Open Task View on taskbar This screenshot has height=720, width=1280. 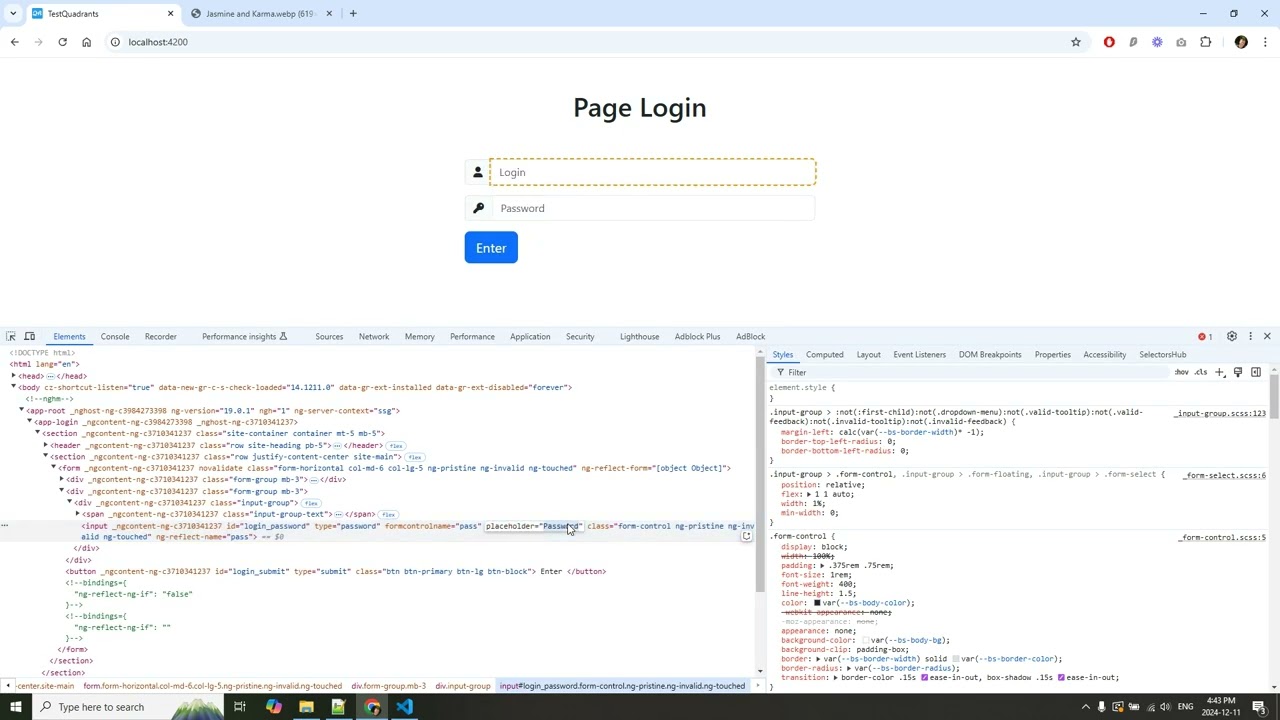tap(240, 707)
